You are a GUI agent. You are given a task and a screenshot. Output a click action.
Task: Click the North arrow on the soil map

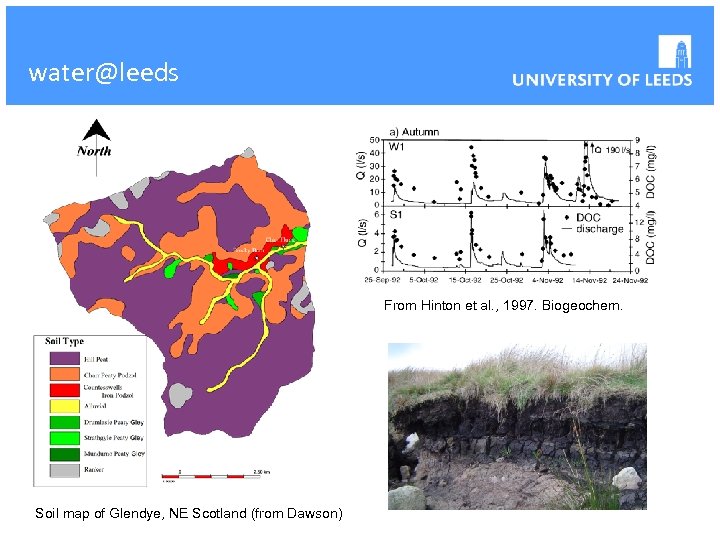point(96,147)
